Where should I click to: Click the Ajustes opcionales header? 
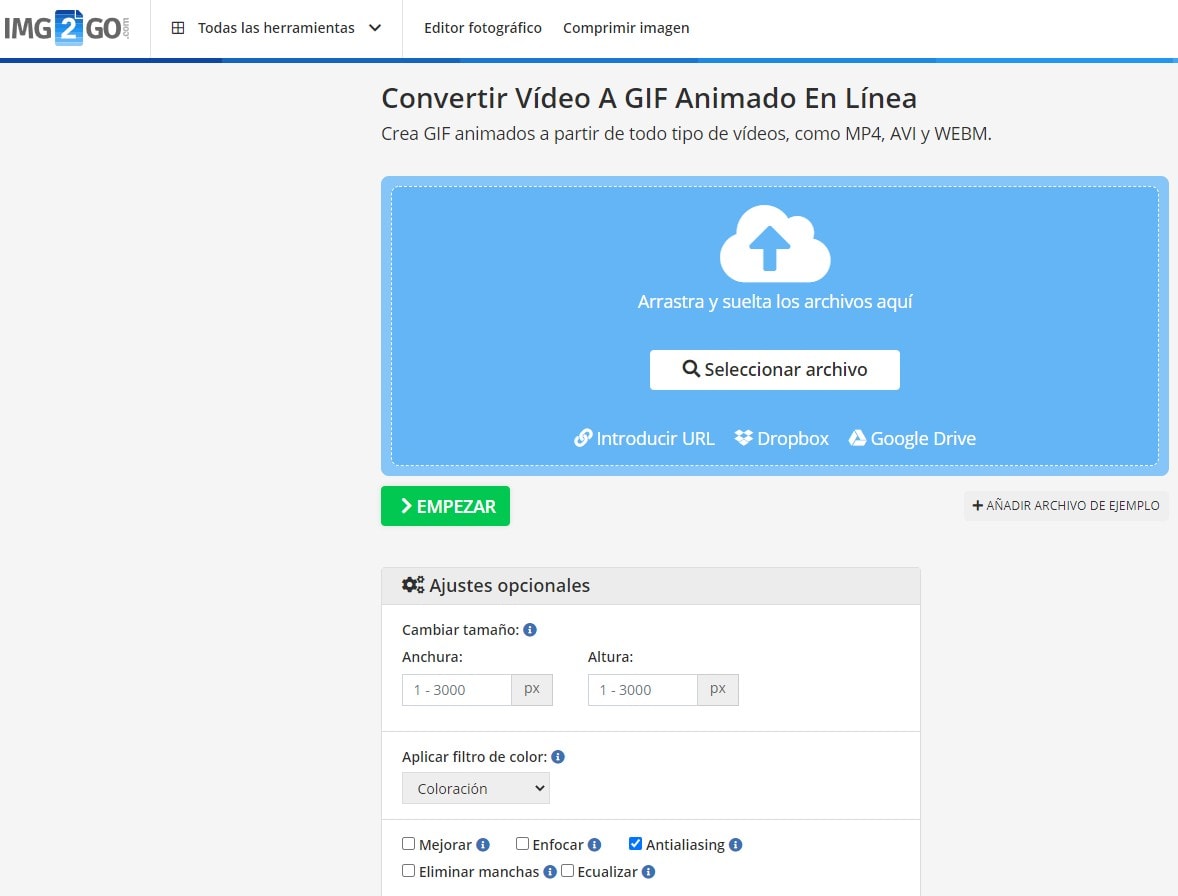pos(651,586)
